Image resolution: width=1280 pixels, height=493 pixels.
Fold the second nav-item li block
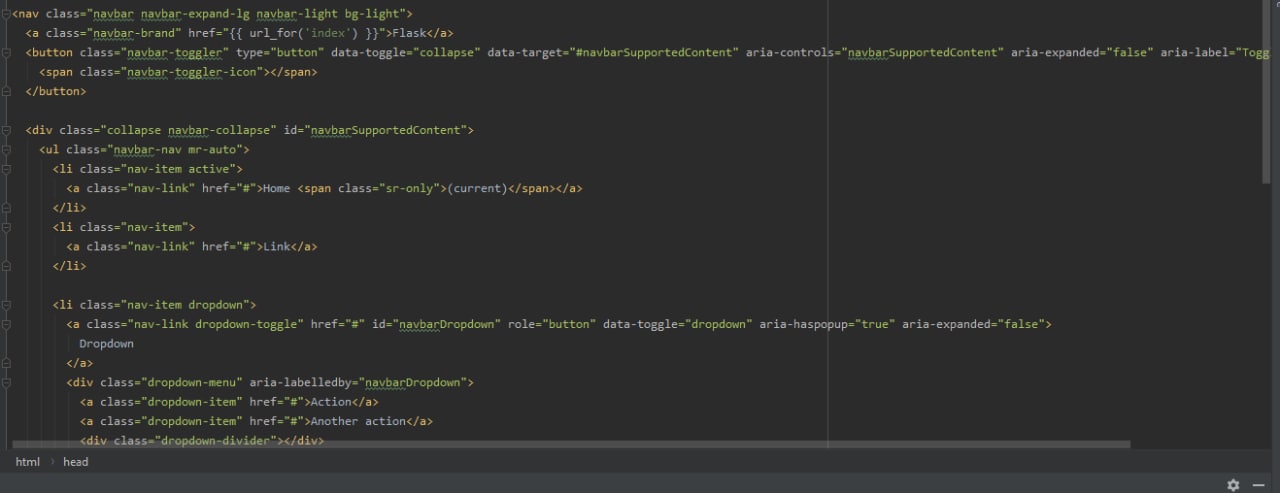tap(6, 227)
